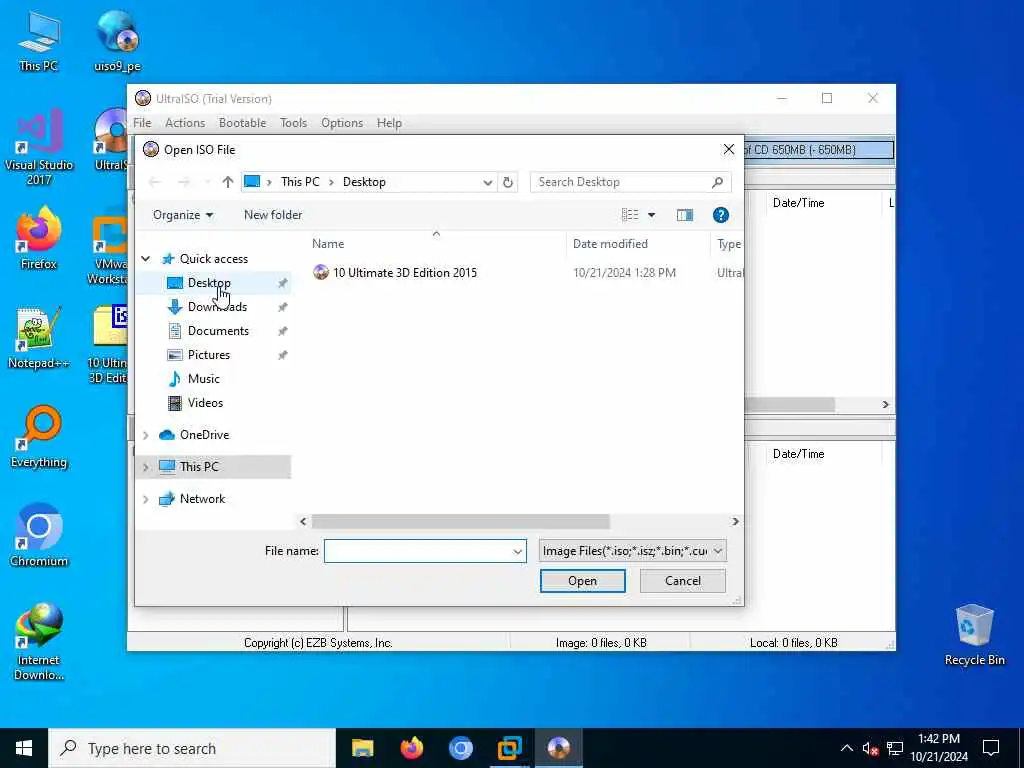Expand OneDrive tree node
The image size is (1024, 768).
point(146,435)
